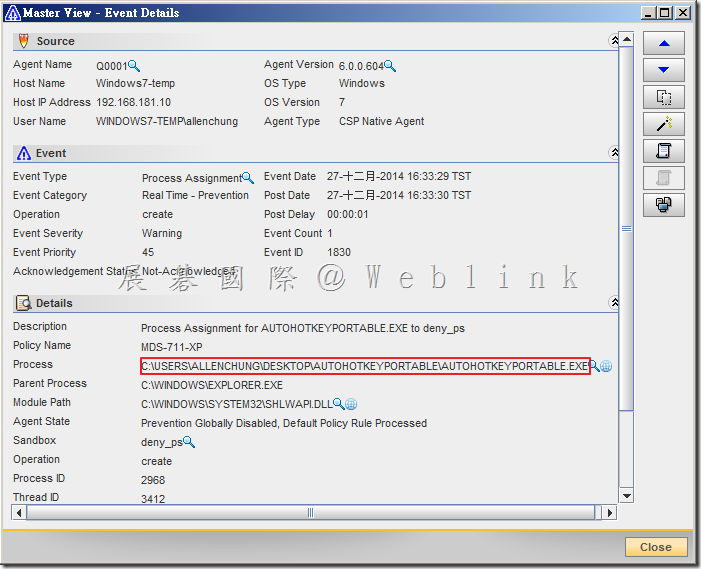The image size is (701, 569).
Task: Click the Event ID value 1830
Action: click(339, 253)
